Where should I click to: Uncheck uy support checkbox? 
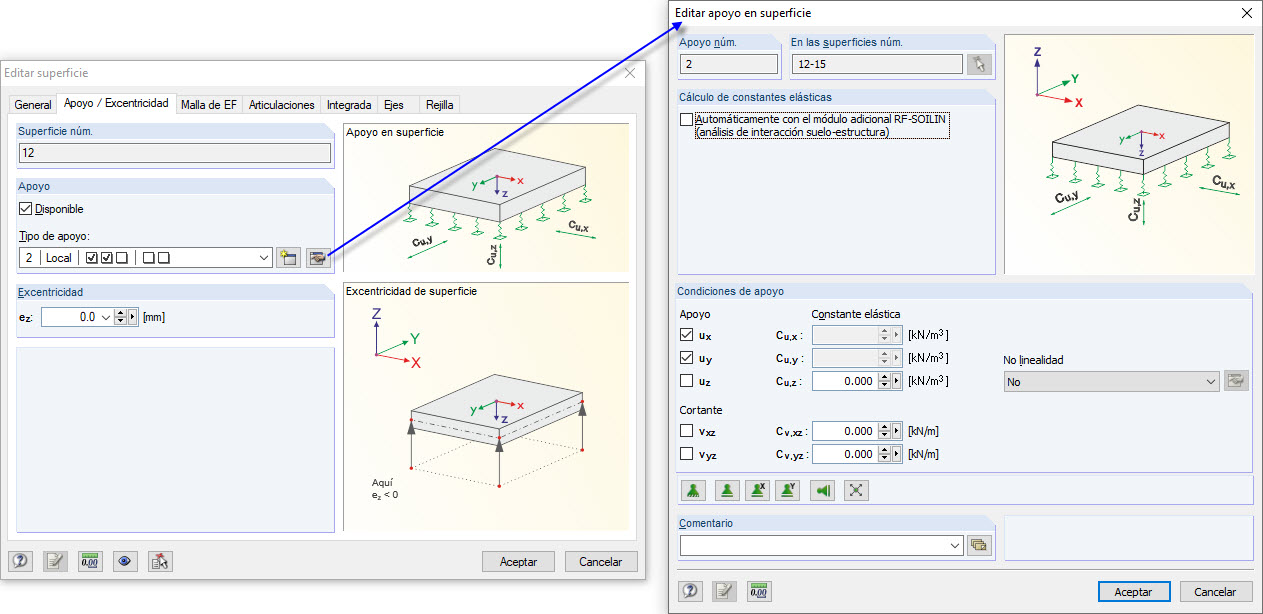pos(686,357)
